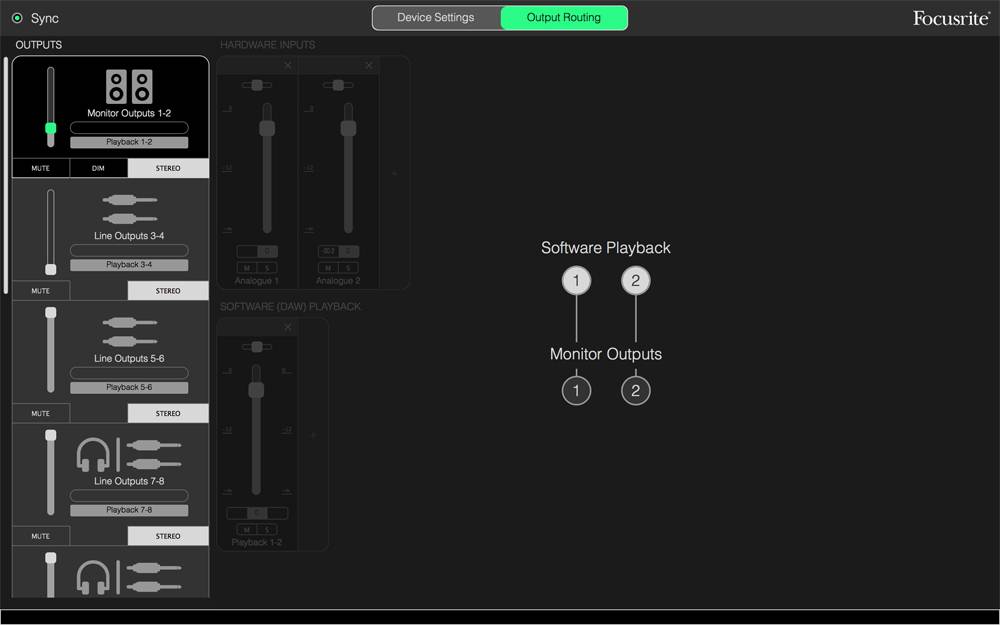This screenshot has height=625, width=1000.
Task: Adjust the Line Outputs 7-8 level fader
Action: pyautogui.click(x=50, y=435)
